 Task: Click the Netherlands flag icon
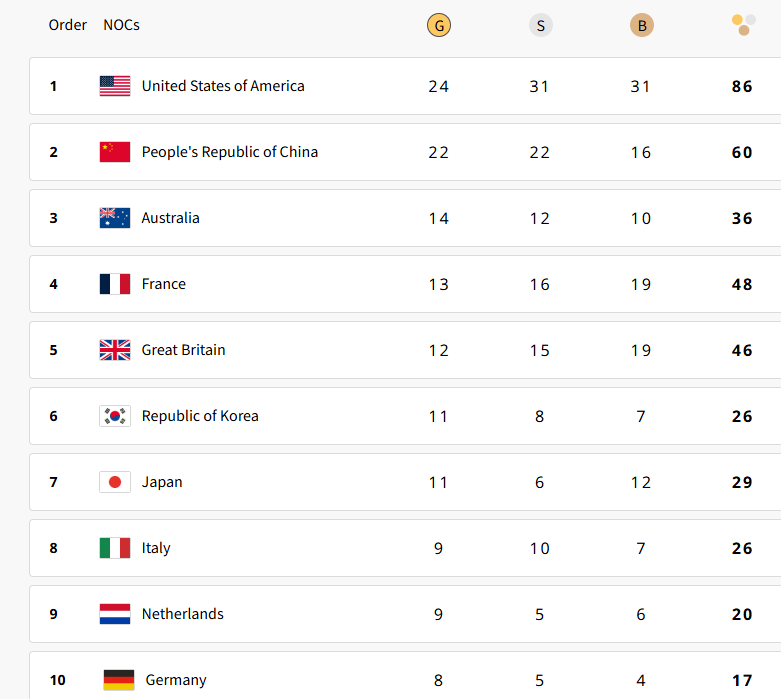point(115,614)
